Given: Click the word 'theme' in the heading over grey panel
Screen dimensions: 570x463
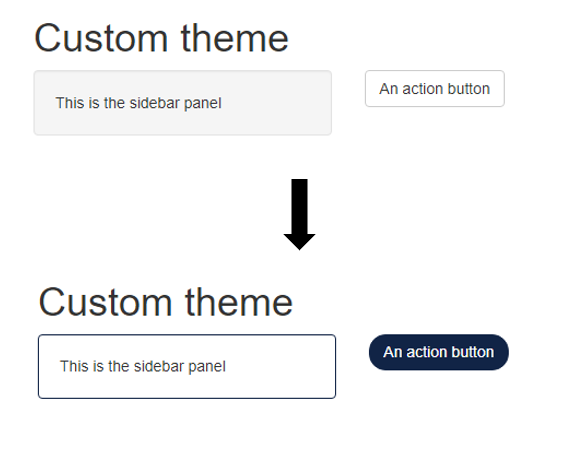Looking at the screenshot, I should (x=235, y=38).
